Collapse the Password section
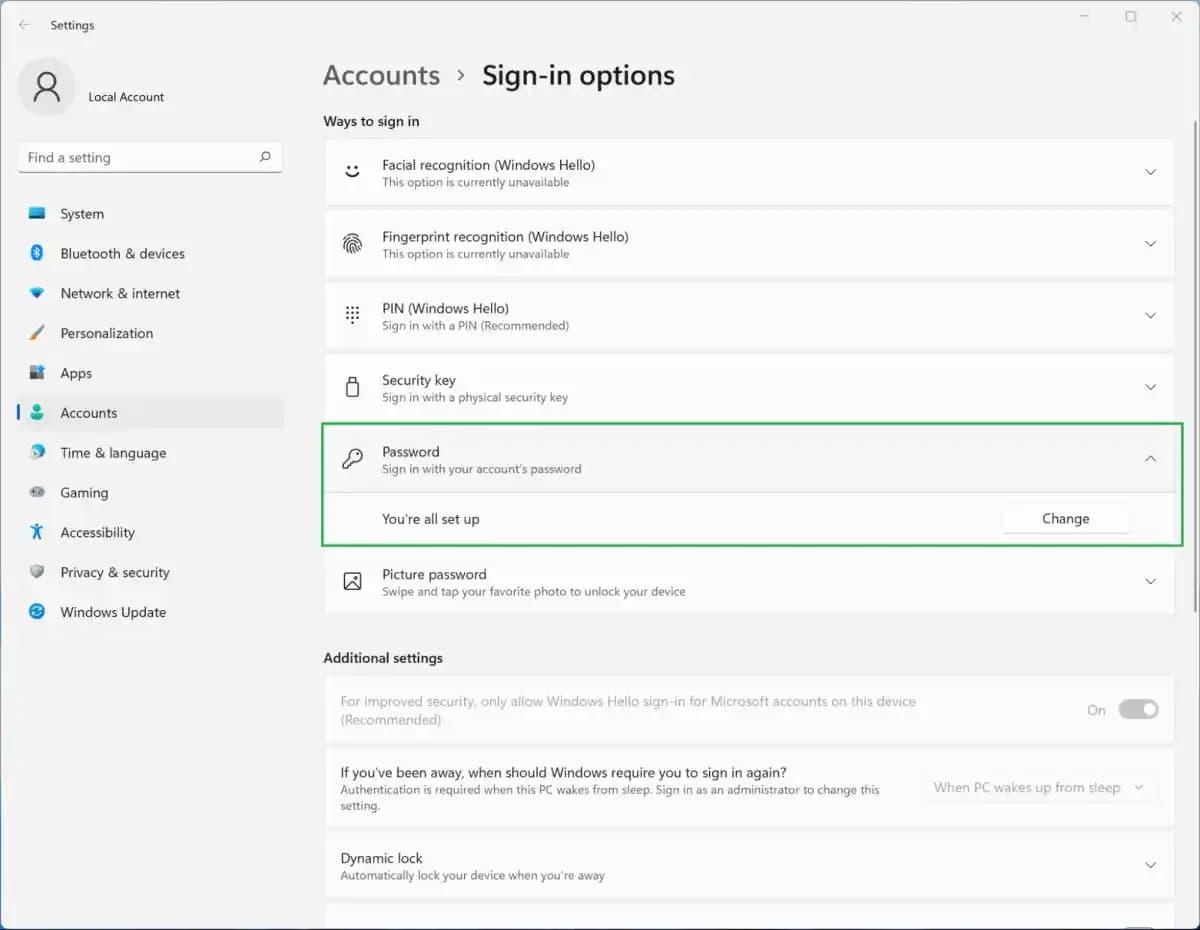Viewport: 1200px width, 930px height. tap(1150, 459)
